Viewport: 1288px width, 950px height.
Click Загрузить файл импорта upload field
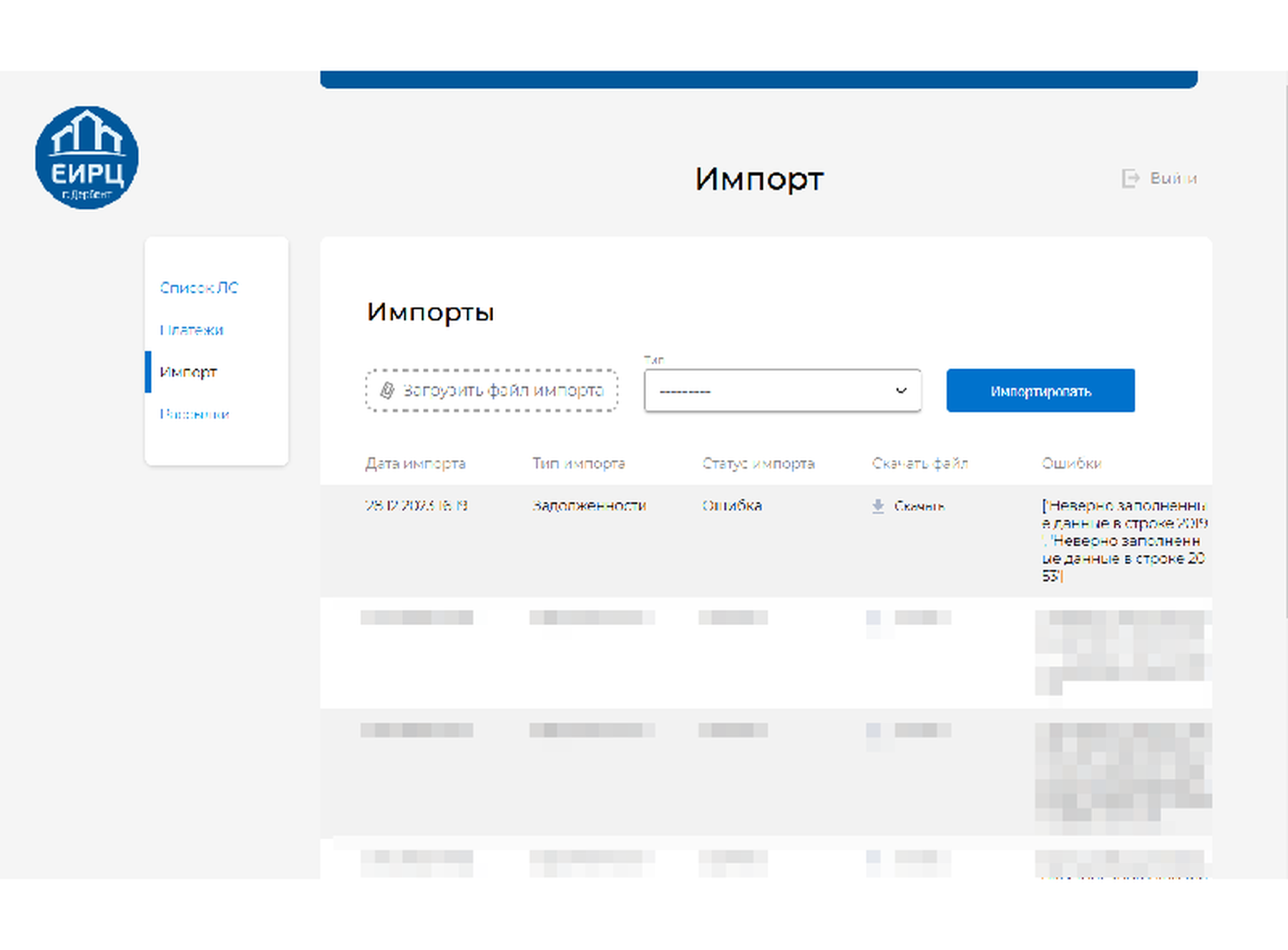[492, 391]
